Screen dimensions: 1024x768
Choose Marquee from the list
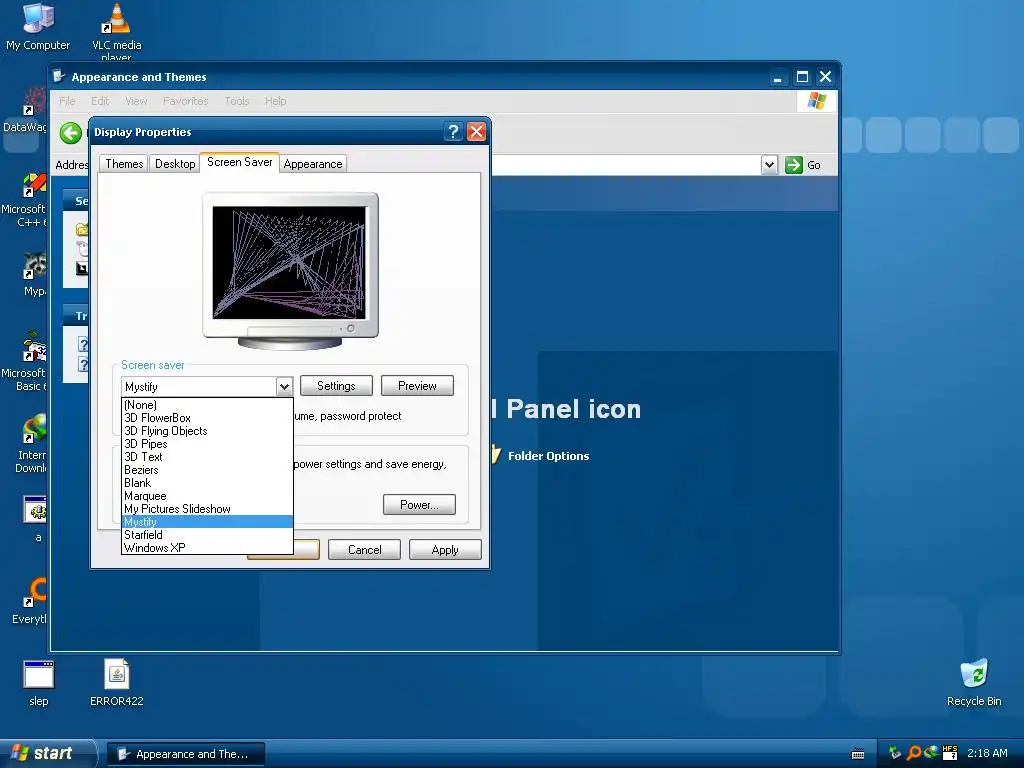(207, 496)
